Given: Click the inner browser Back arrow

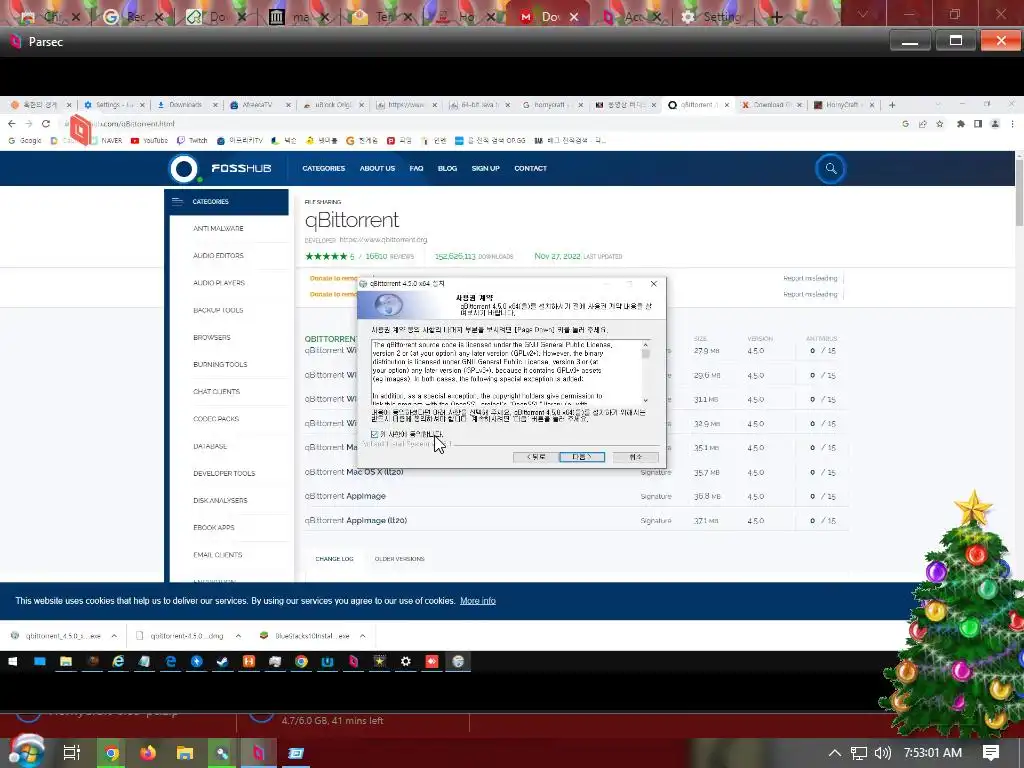Looking at the screenshot, I should 12,123.
